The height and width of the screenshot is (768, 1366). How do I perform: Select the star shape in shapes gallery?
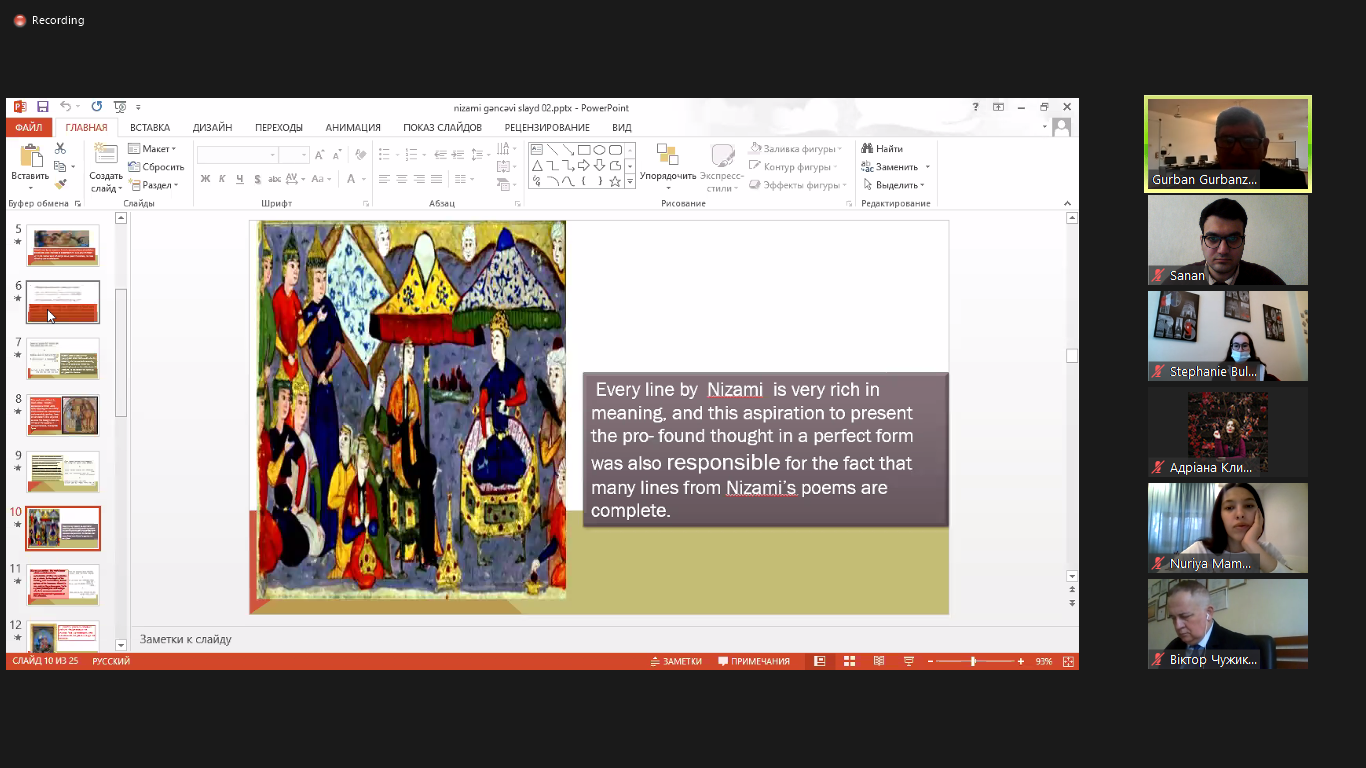[616, 182]
